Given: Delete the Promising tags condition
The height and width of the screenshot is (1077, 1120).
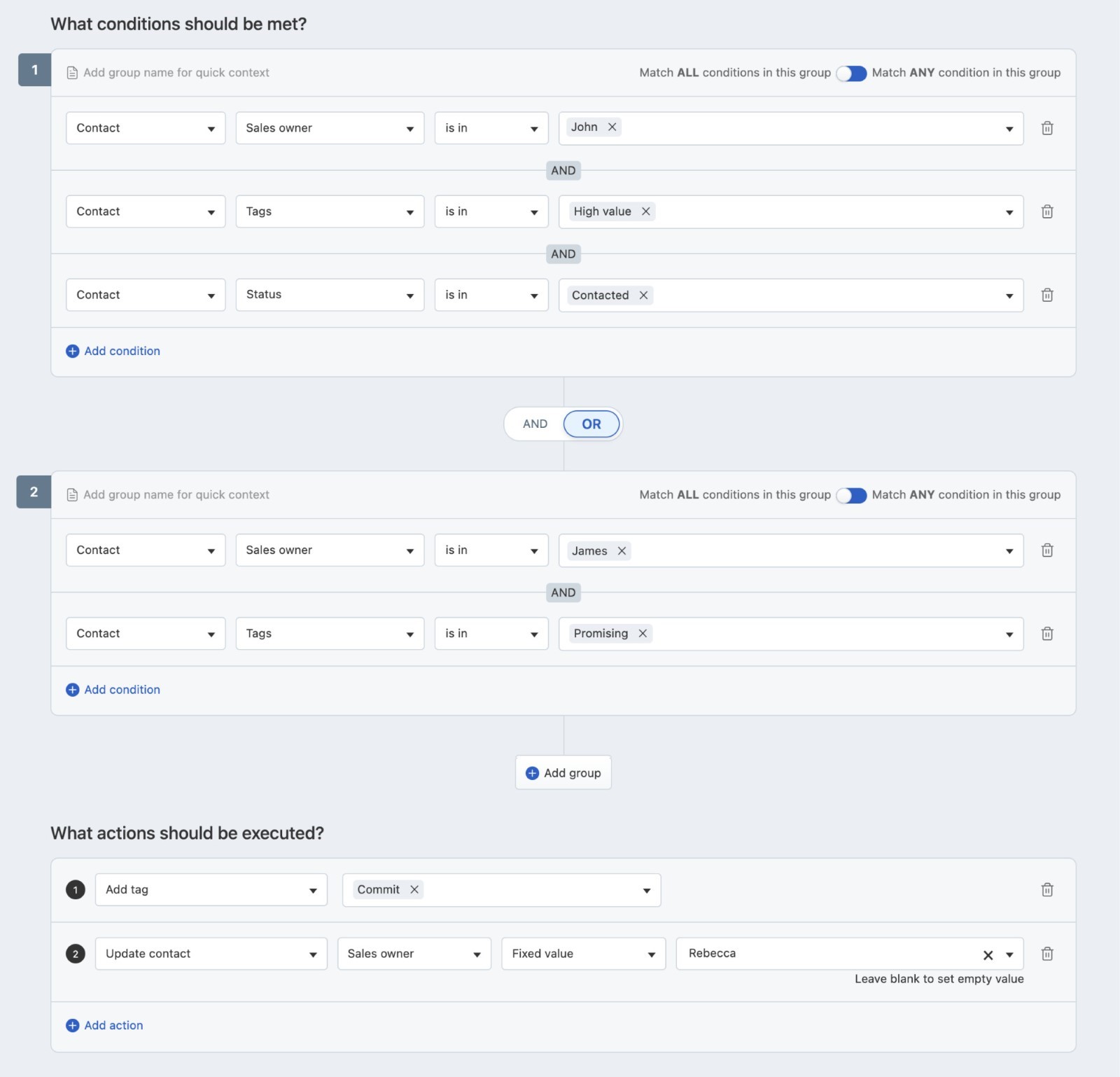Looking at the screenshot, I should 1046,634.
